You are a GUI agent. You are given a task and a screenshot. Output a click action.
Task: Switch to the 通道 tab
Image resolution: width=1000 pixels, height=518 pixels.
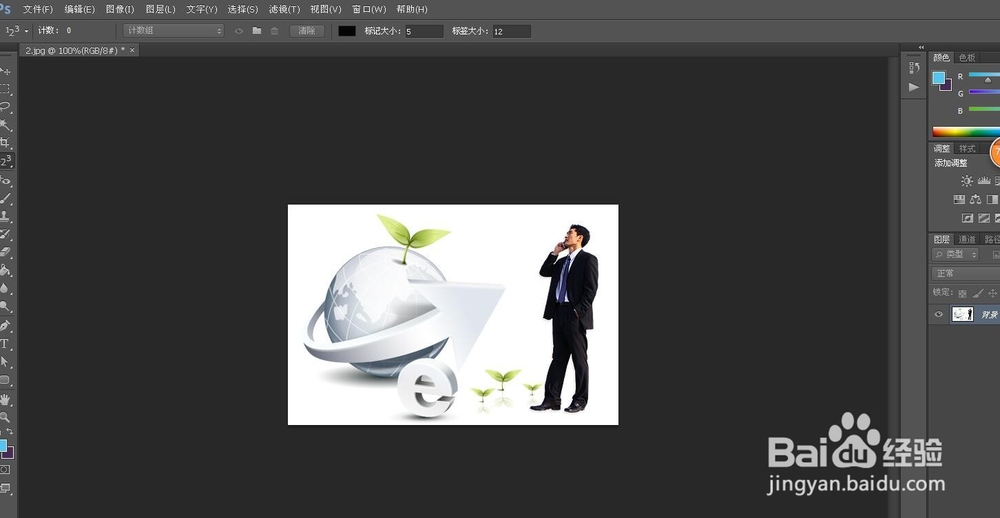pos(967,239)
